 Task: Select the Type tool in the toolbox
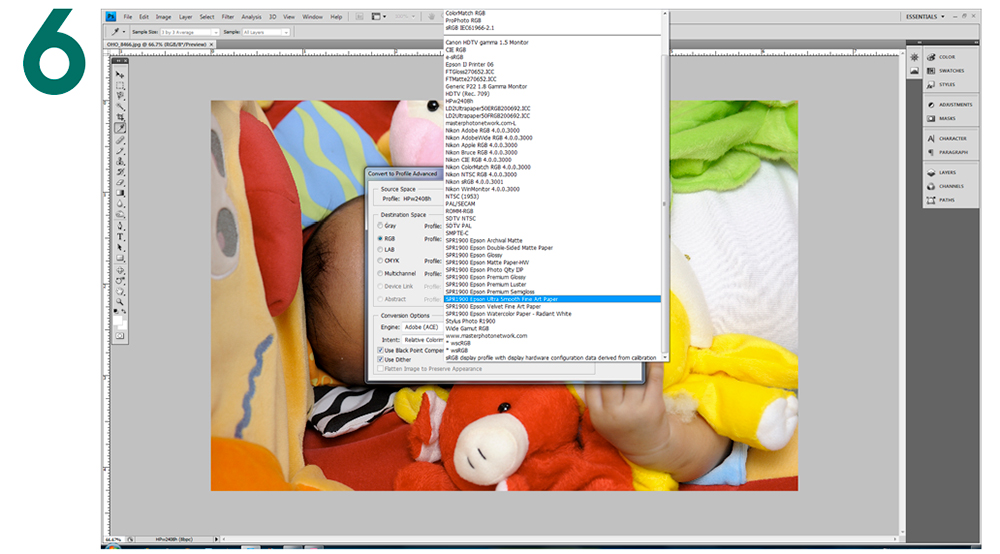tap(120, 237)
